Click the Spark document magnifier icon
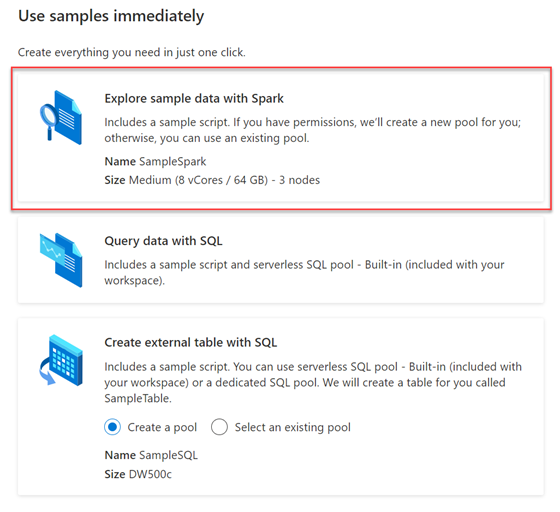 pyautogui.click(x=61, y=117)
